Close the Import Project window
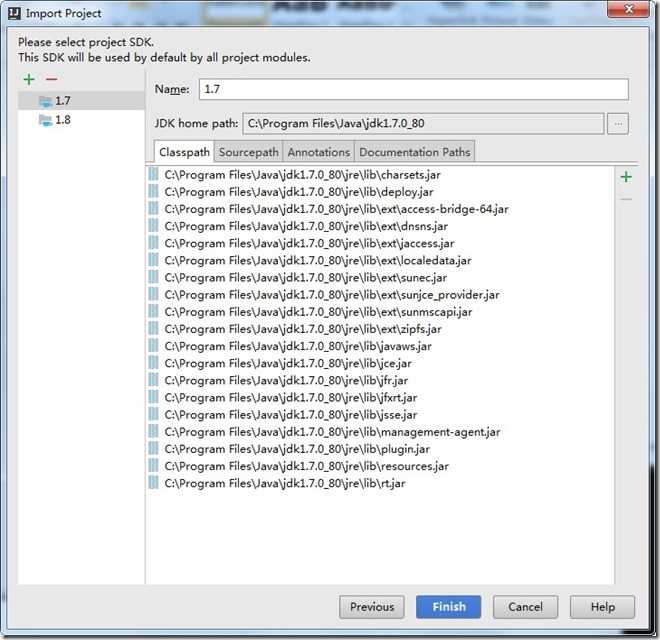660x640 pixels. tap(628, 9)
